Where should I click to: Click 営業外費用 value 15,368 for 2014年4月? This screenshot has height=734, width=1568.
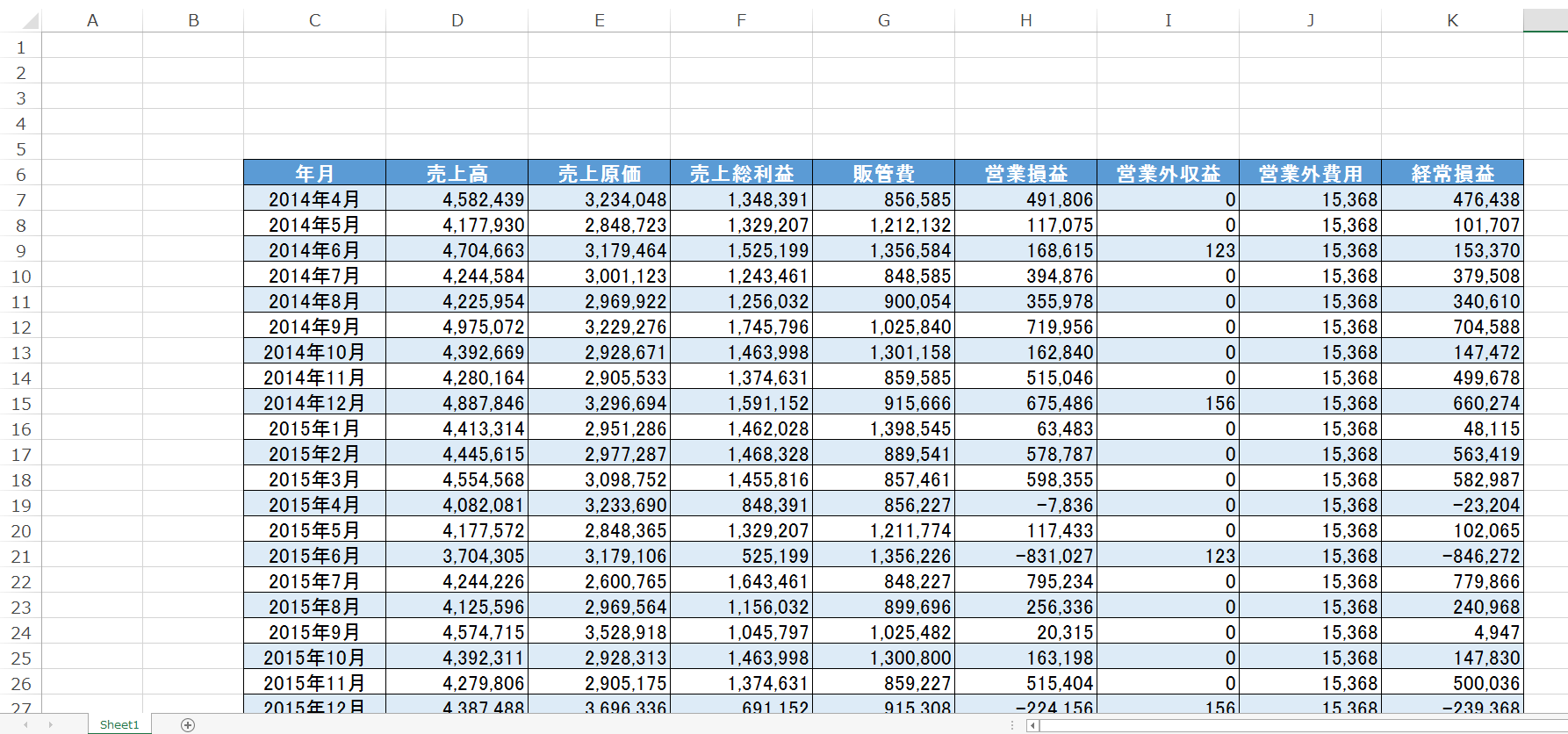pyautogui.click(x=1310, y=199)
